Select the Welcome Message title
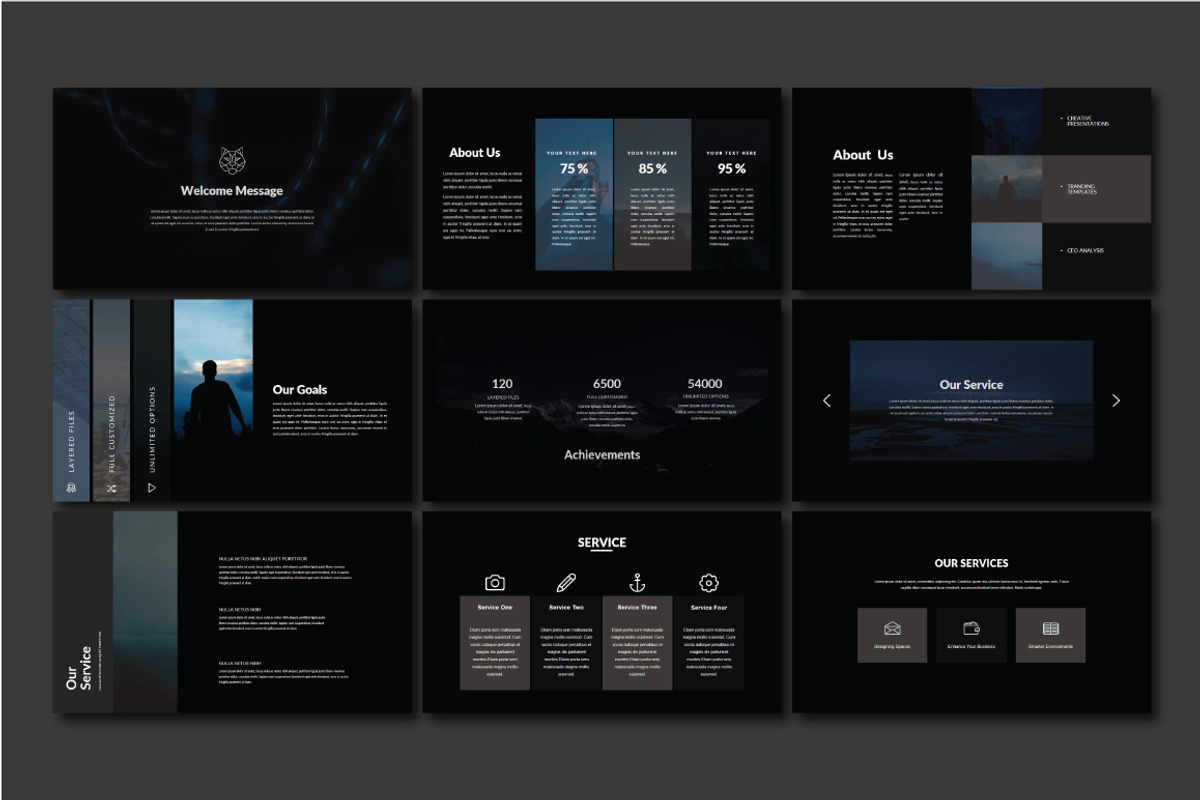The height and width of the screenshot is (800, 1200). [x=232, y=190]
